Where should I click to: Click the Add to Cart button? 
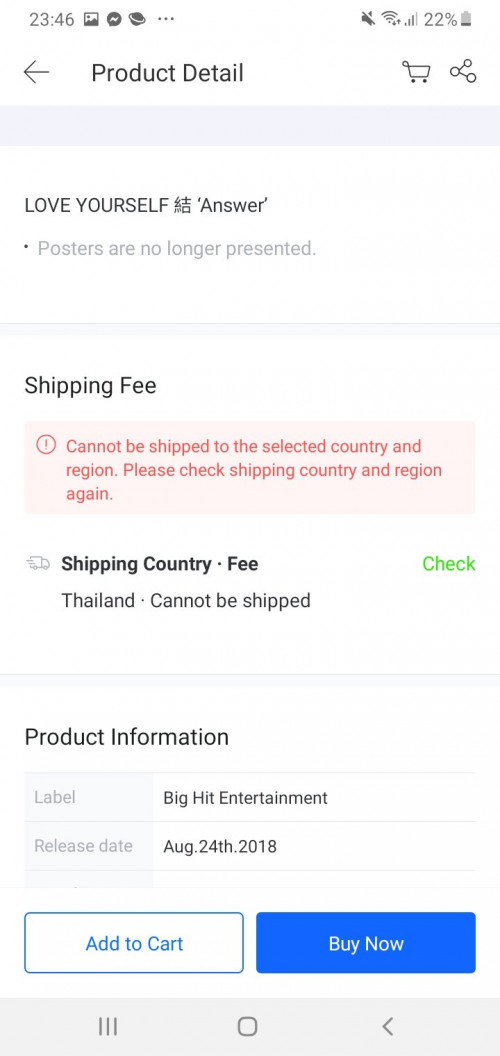[x=134, y=943]
